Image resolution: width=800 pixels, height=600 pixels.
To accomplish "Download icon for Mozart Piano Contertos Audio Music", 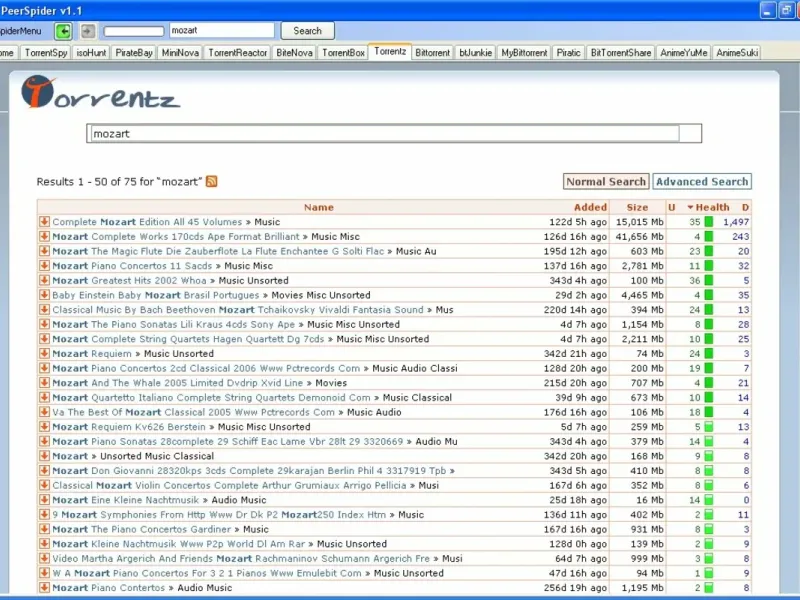I will (44, 587).
